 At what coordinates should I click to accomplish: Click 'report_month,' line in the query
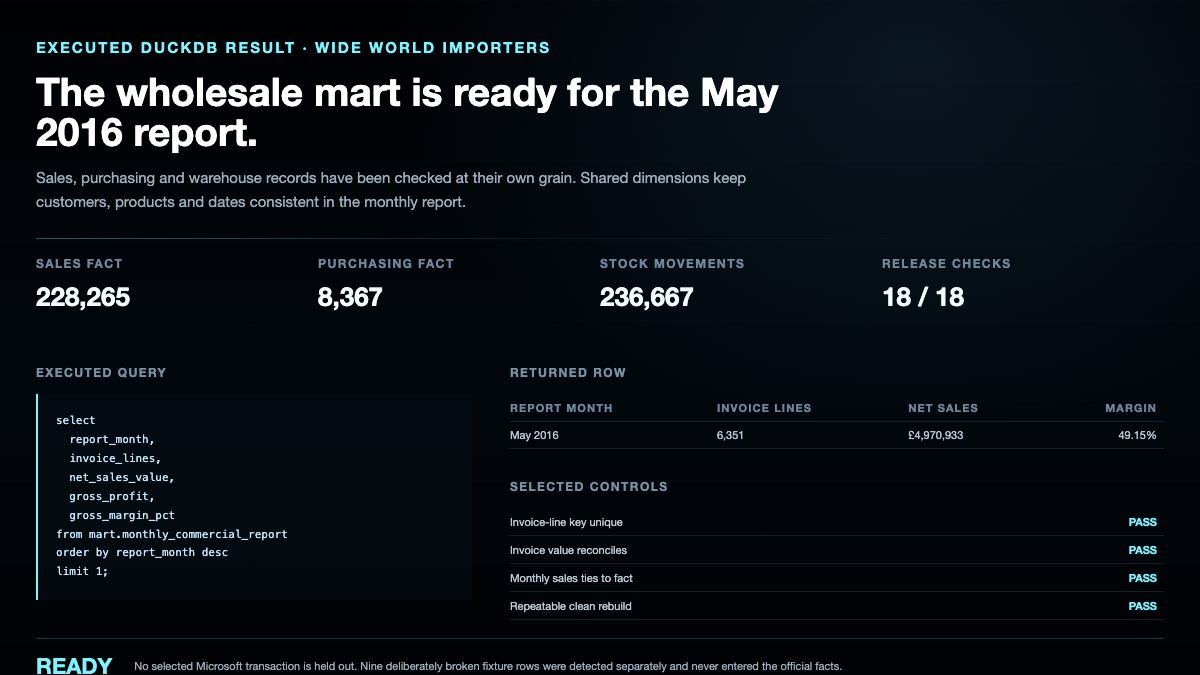pyautogui.click(x=112, y=439)
